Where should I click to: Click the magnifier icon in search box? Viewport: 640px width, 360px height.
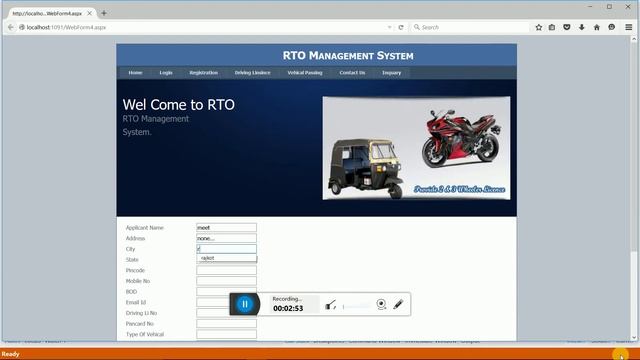tap(416, 27)
